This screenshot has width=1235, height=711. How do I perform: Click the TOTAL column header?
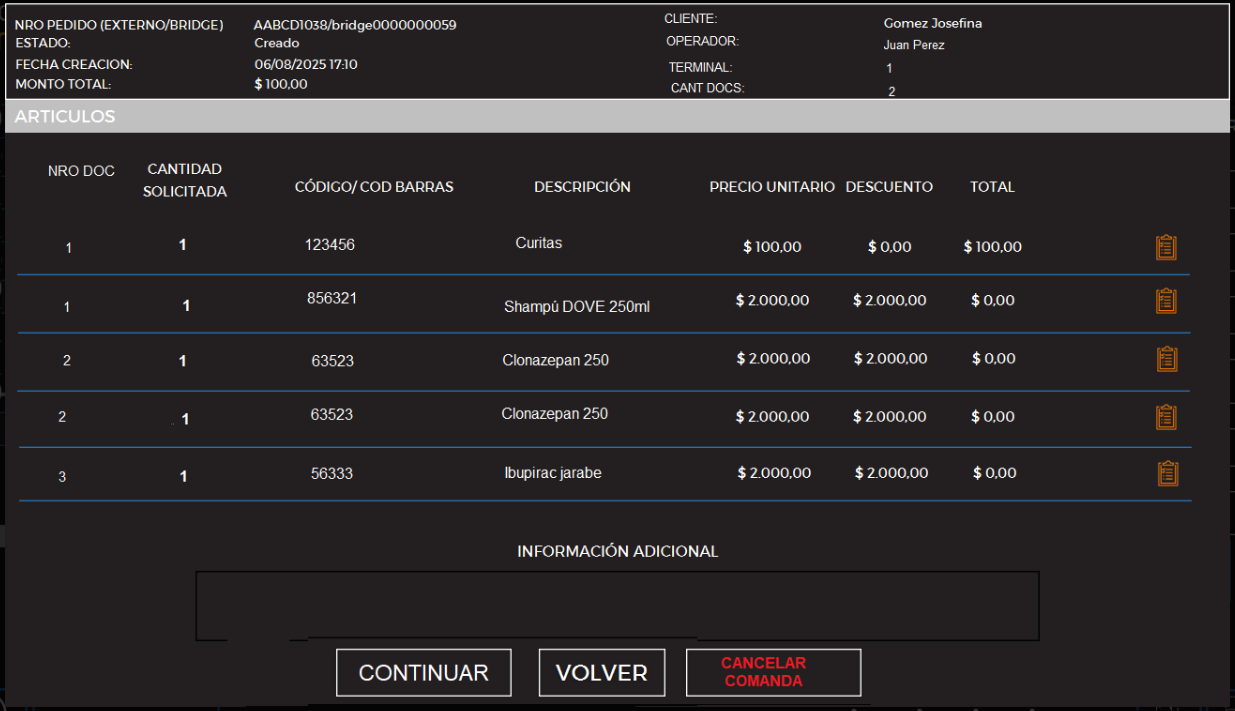coord(992,187)
